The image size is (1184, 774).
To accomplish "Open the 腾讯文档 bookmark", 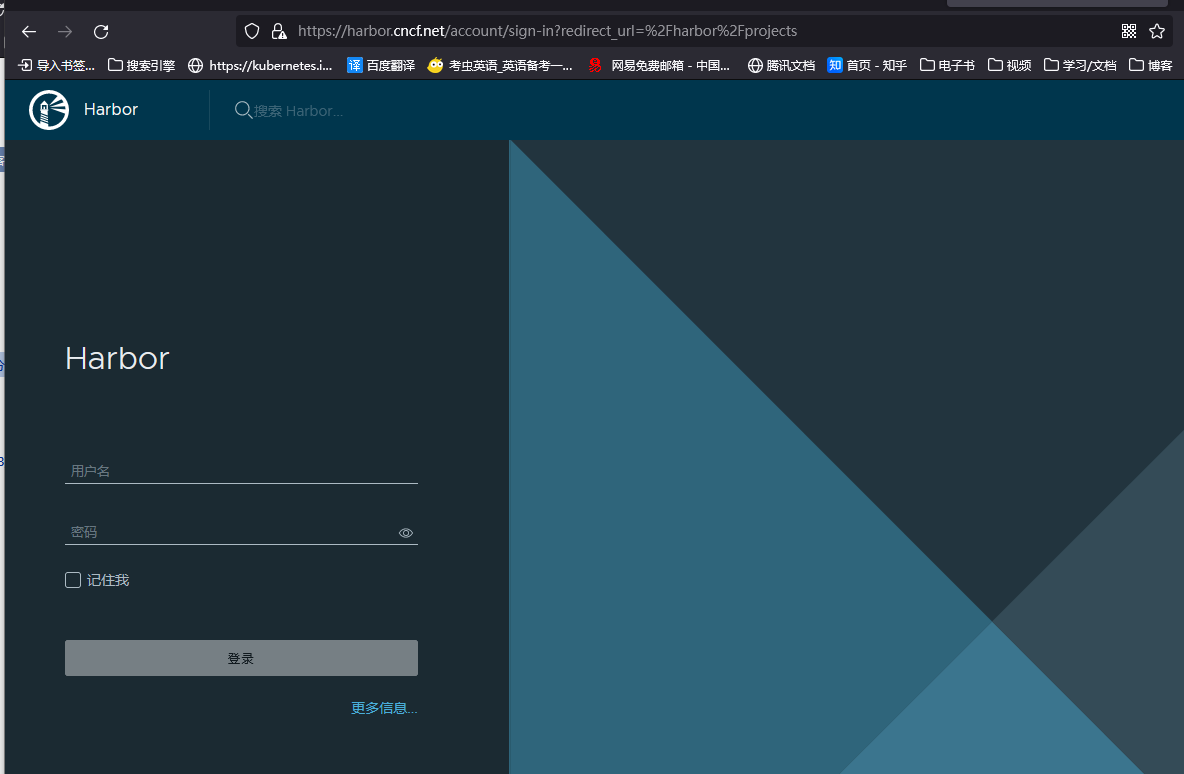I will (x=782, y=66).
